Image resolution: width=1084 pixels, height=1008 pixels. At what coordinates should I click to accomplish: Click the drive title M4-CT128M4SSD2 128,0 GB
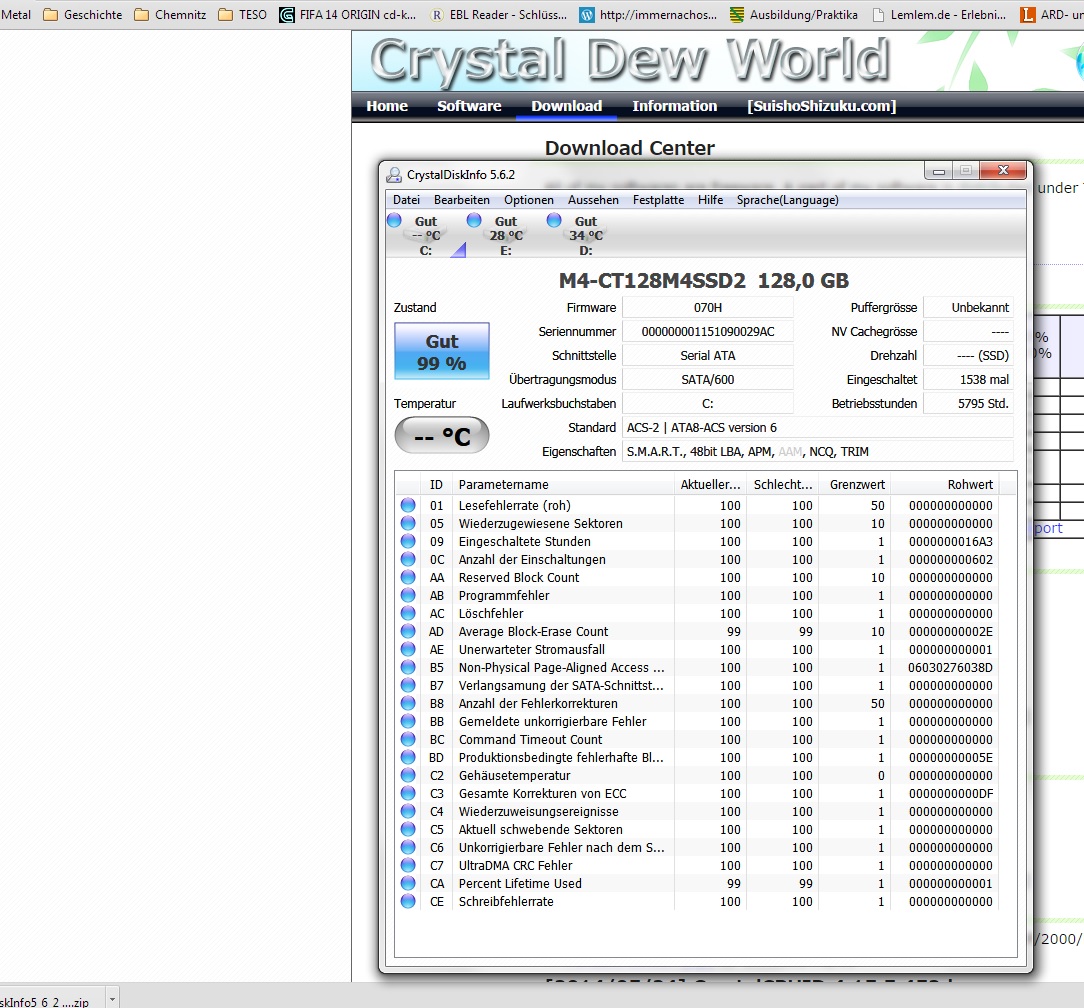(x=704, y=281)
